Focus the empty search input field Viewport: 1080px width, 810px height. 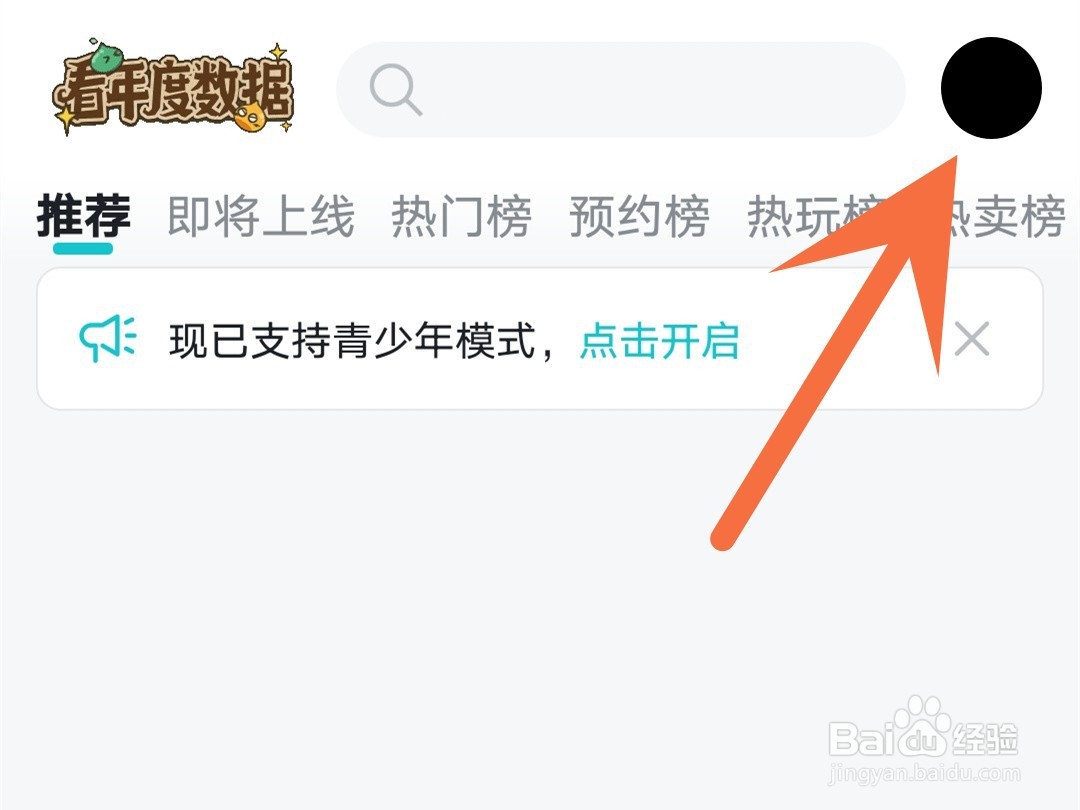click(620, 90)
